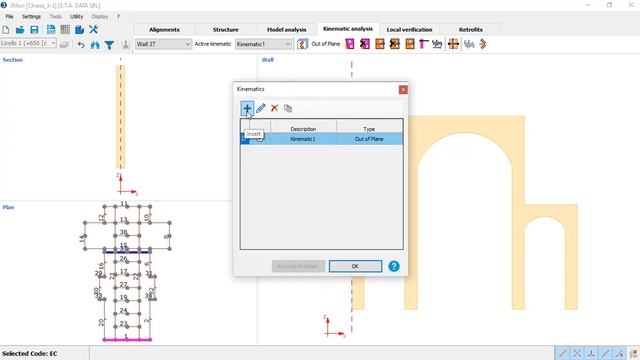
Task: Click the red X delete icon in Kinematics dialog
Action: pos(274,108)
